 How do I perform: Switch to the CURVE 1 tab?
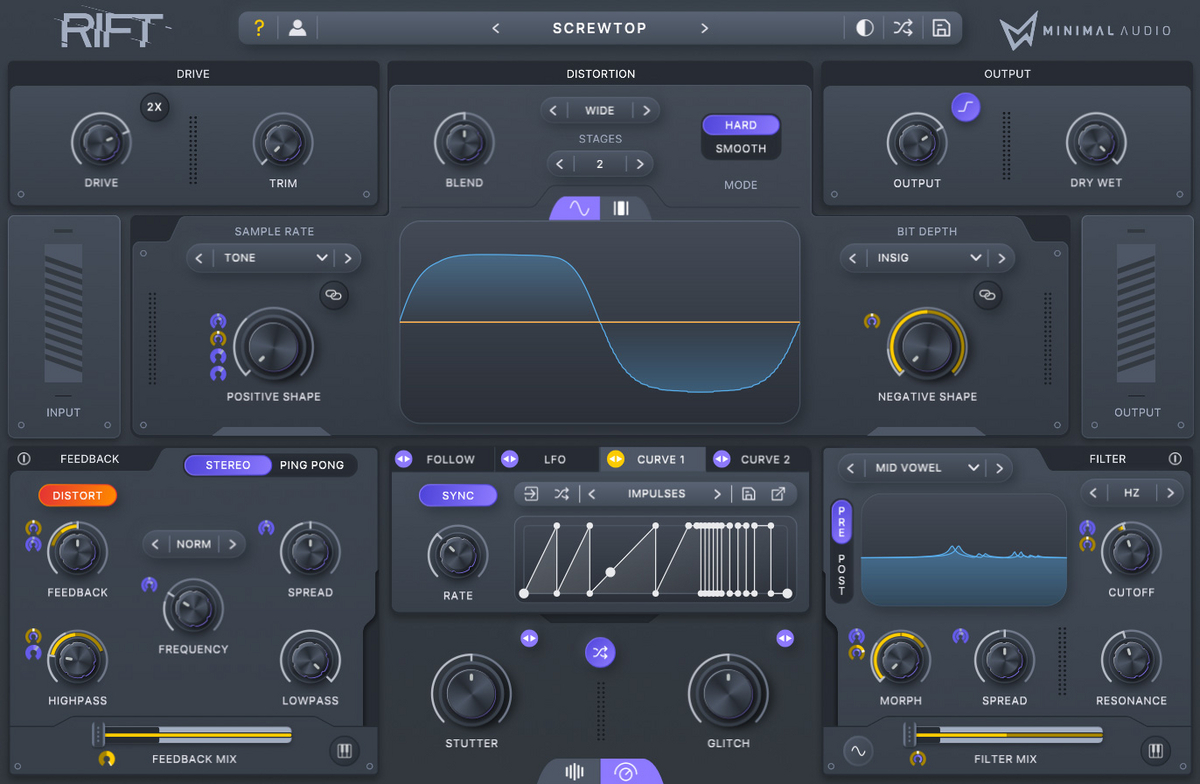point(652,459)
